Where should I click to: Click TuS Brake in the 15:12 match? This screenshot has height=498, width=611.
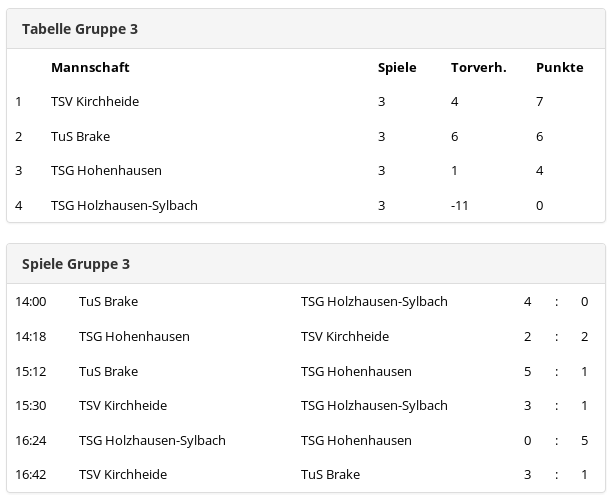tap(109, 372)
